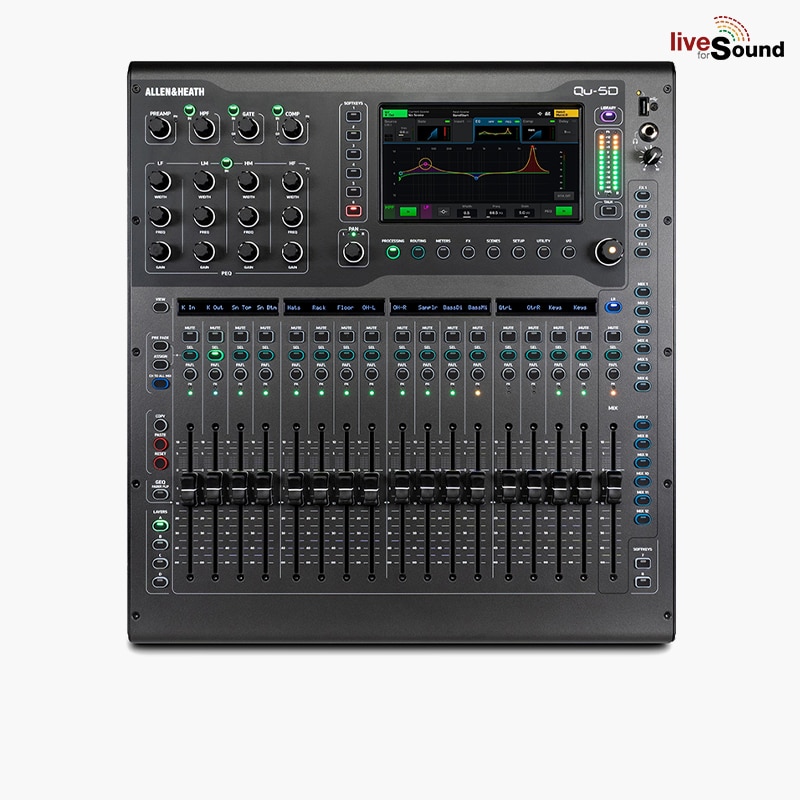800x800 pixels.
Task: Tap the Gate tab on the touchscreen
Action: point(434,132)
